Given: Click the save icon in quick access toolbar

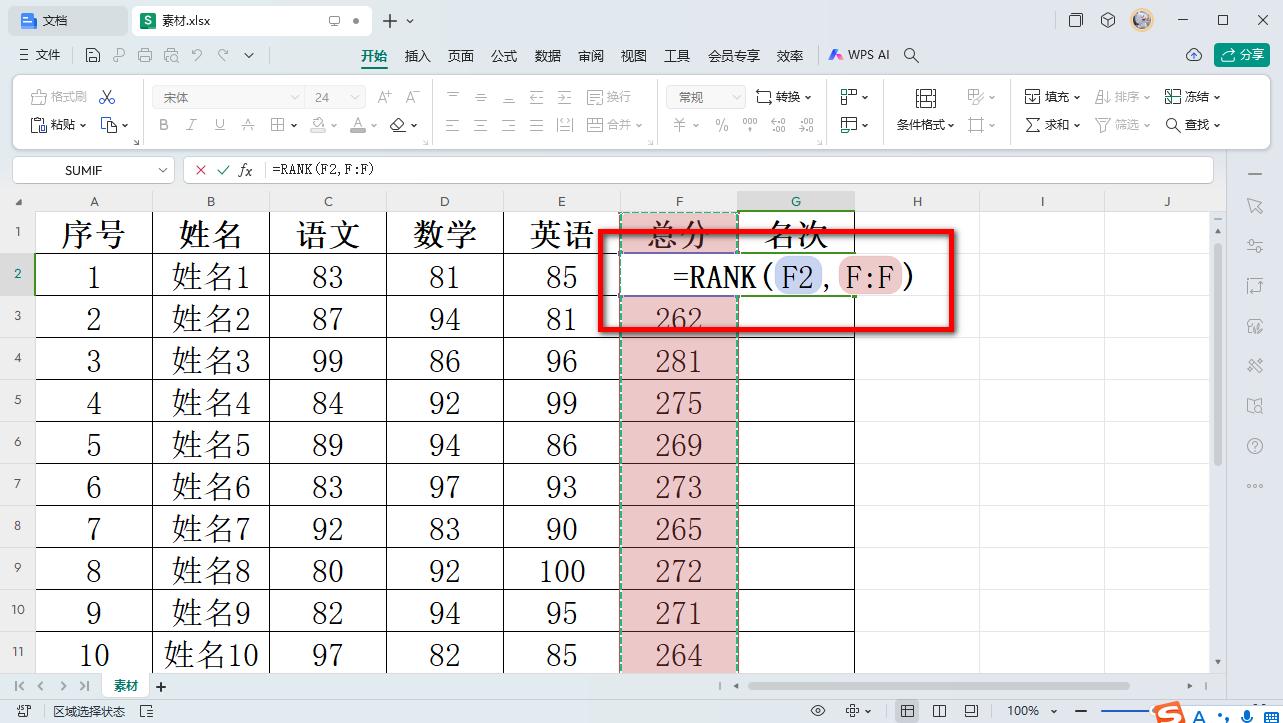Looking at the screenshot, I should click(x=93, y=56).
